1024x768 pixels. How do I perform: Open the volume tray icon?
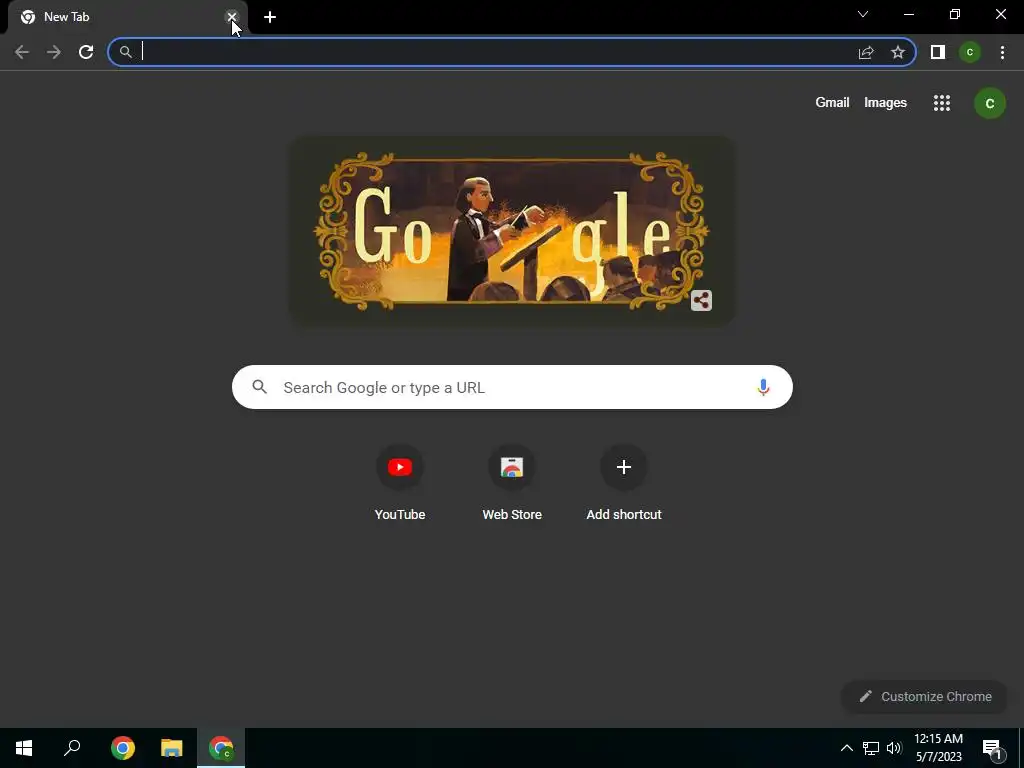click(x=894, y=748)
